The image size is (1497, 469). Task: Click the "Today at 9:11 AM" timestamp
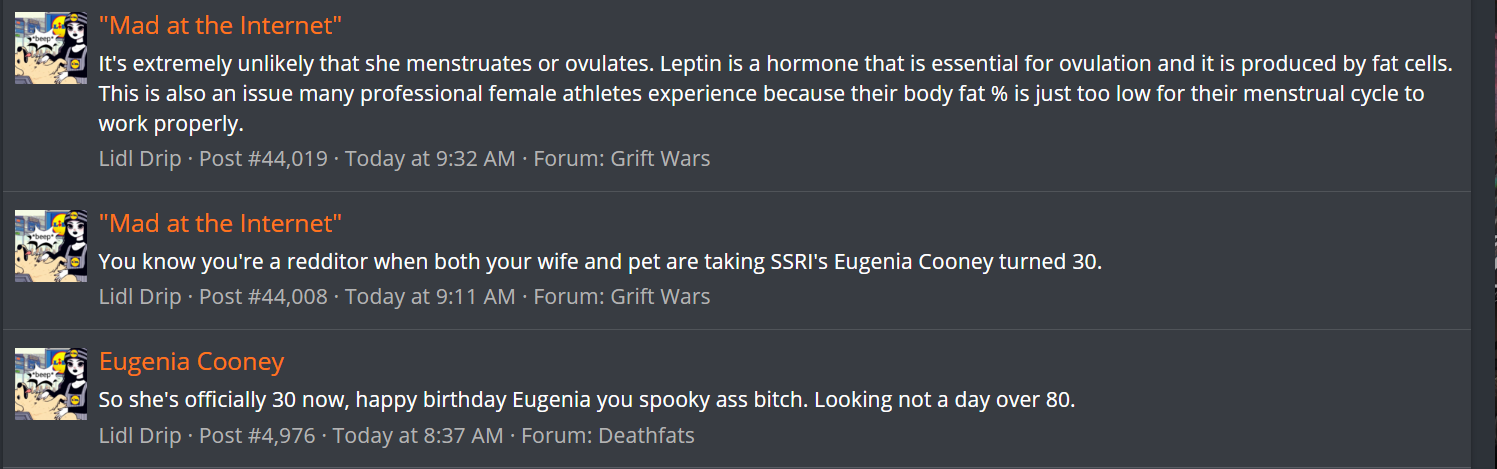click(x=430, y=296)
